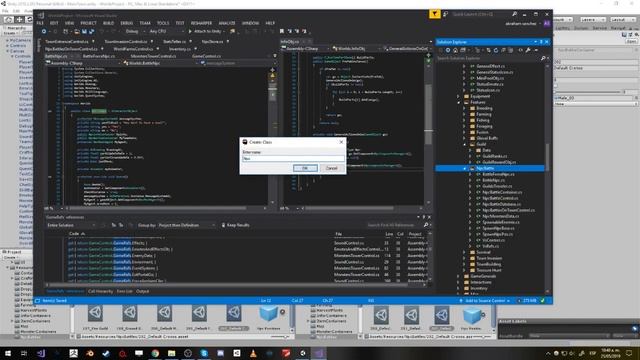This screenshot has width=640, height=360.
Task: Click the Solution Explorer Refresh icon
Action: pyautogui.click(x=496, y=50)
